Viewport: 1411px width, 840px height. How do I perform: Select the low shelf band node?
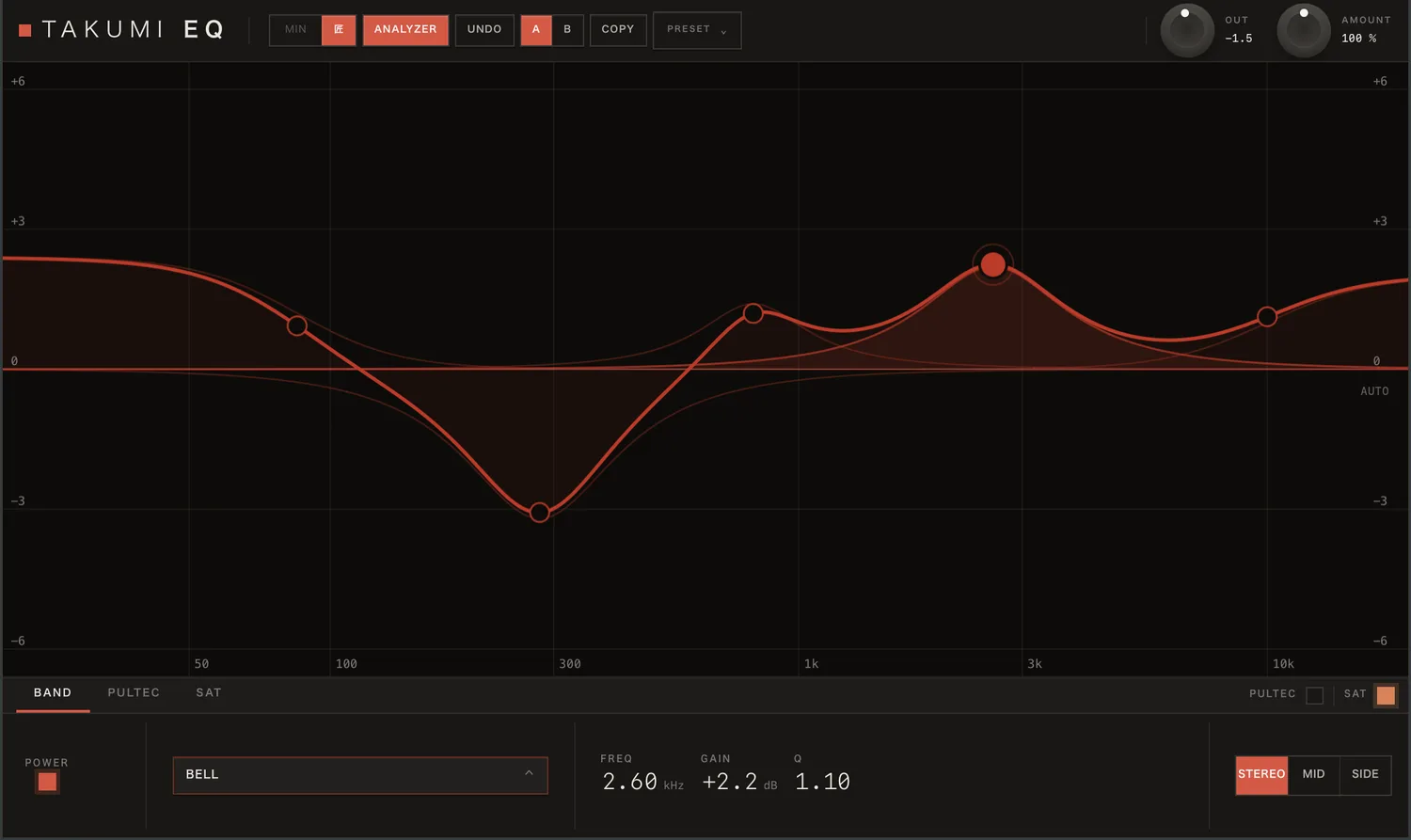(297, 326)
